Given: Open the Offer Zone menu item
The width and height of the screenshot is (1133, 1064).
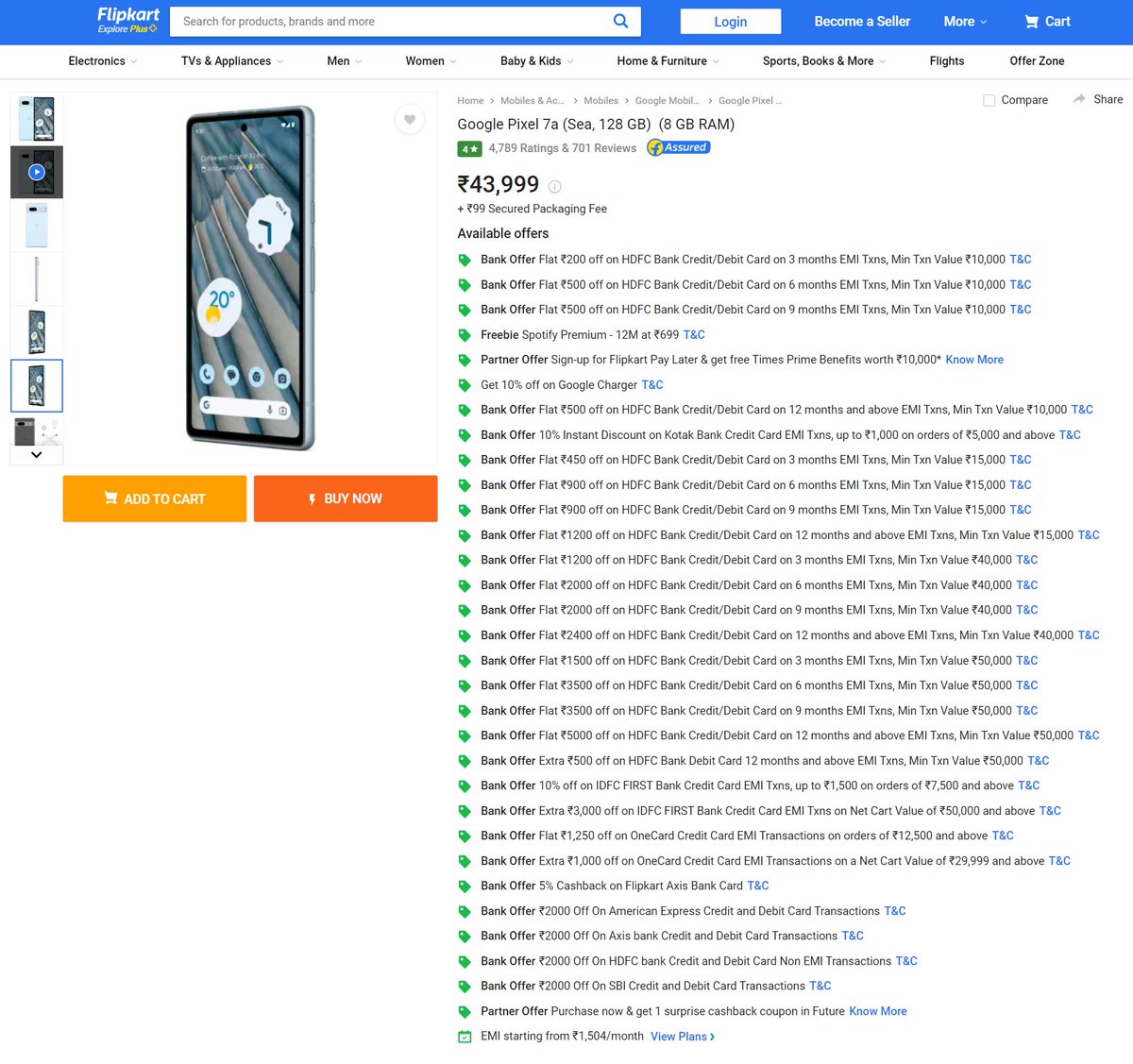Looking at the screenshot, I should [x=1037, y=61].
